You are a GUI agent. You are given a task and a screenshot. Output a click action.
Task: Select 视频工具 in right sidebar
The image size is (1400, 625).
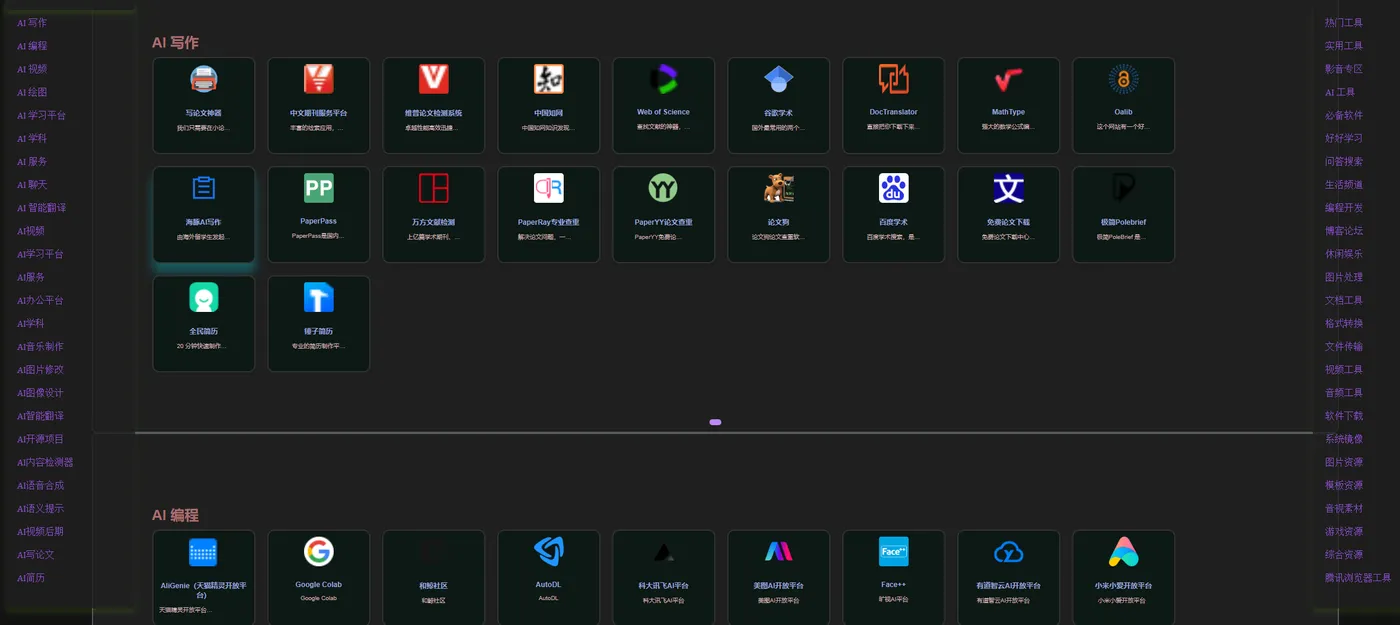(1344, 370)
